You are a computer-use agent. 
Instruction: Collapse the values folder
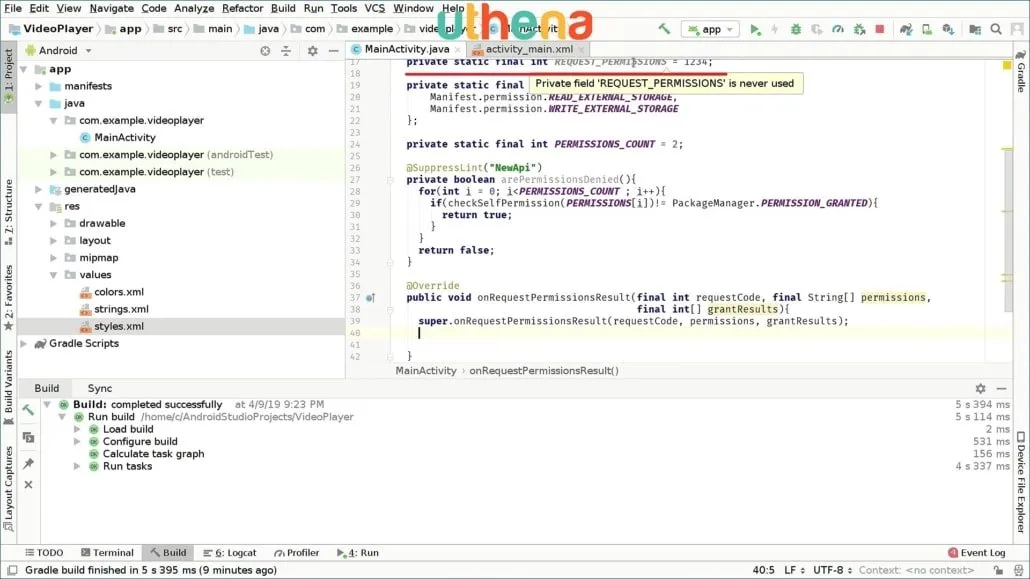[53, 275]
